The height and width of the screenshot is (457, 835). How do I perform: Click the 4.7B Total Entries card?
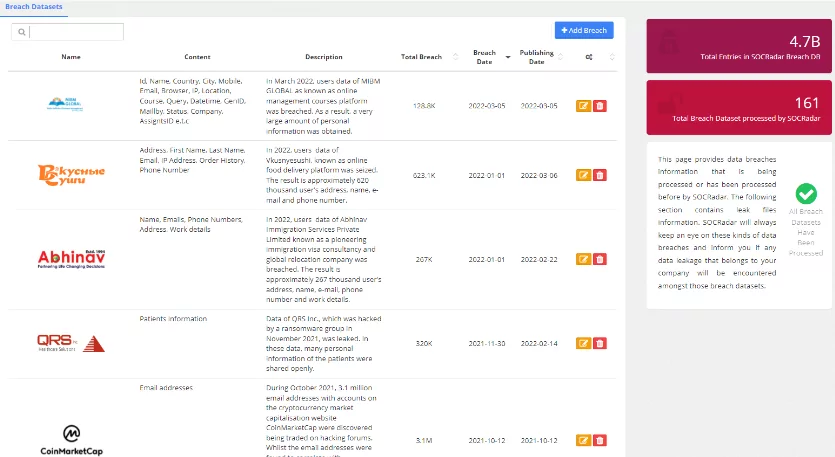coord(739,46)
